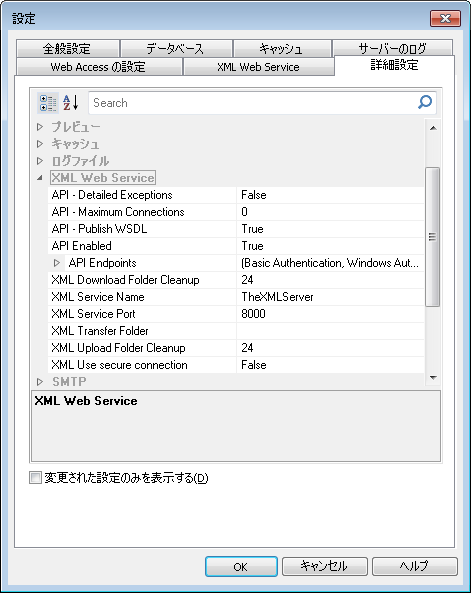Screen dimensions: 471x593
Task: Click the キャンセル button
Action: [x=325, y=567]
